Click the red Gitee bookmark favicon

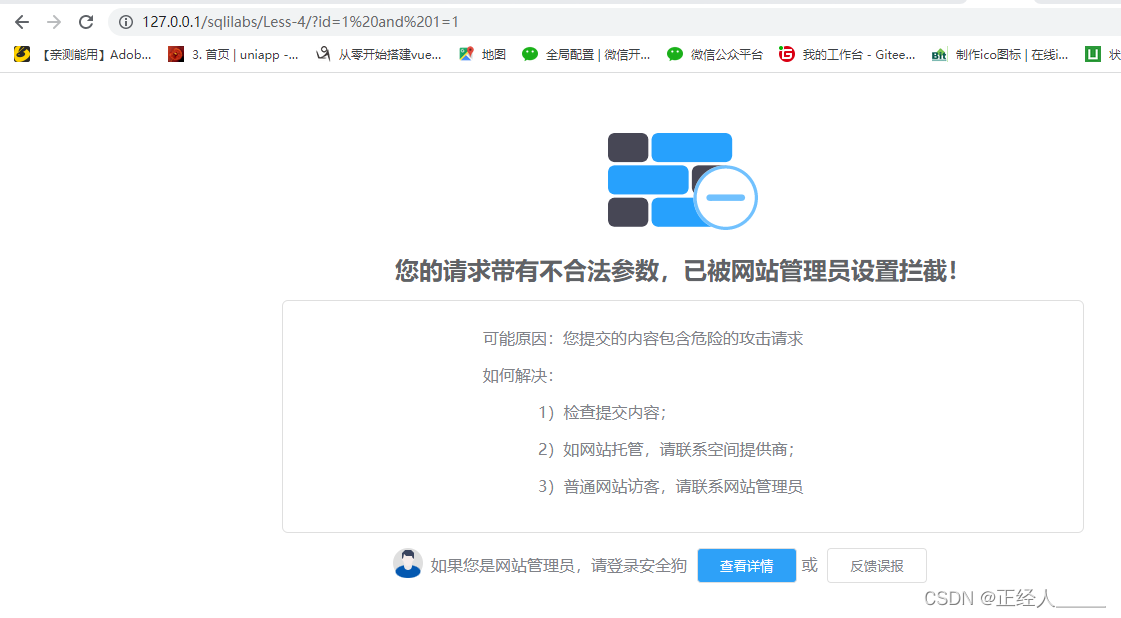pos(786,54)
